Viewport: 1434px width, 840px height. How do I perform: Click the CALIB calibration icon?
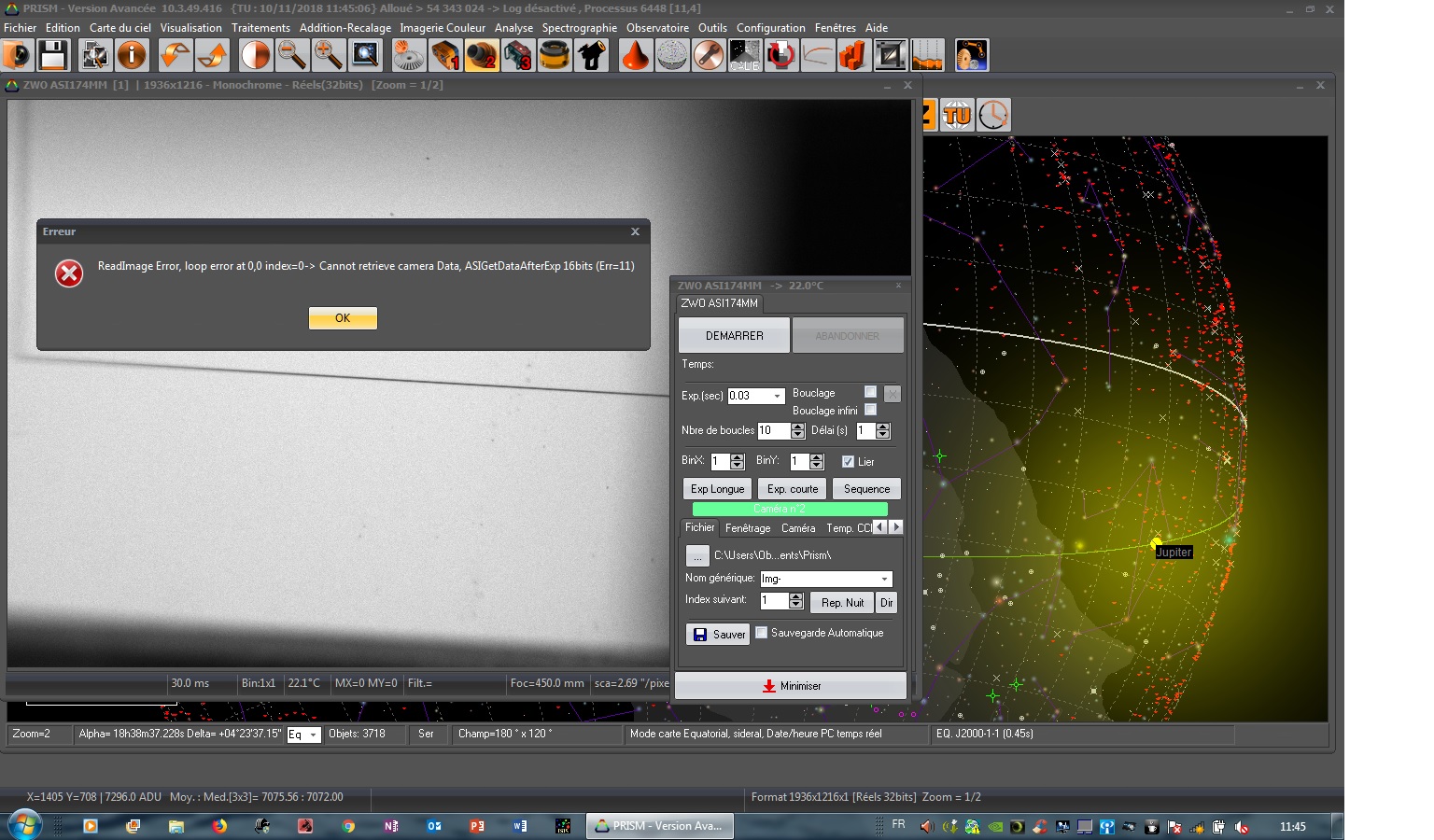744,56
